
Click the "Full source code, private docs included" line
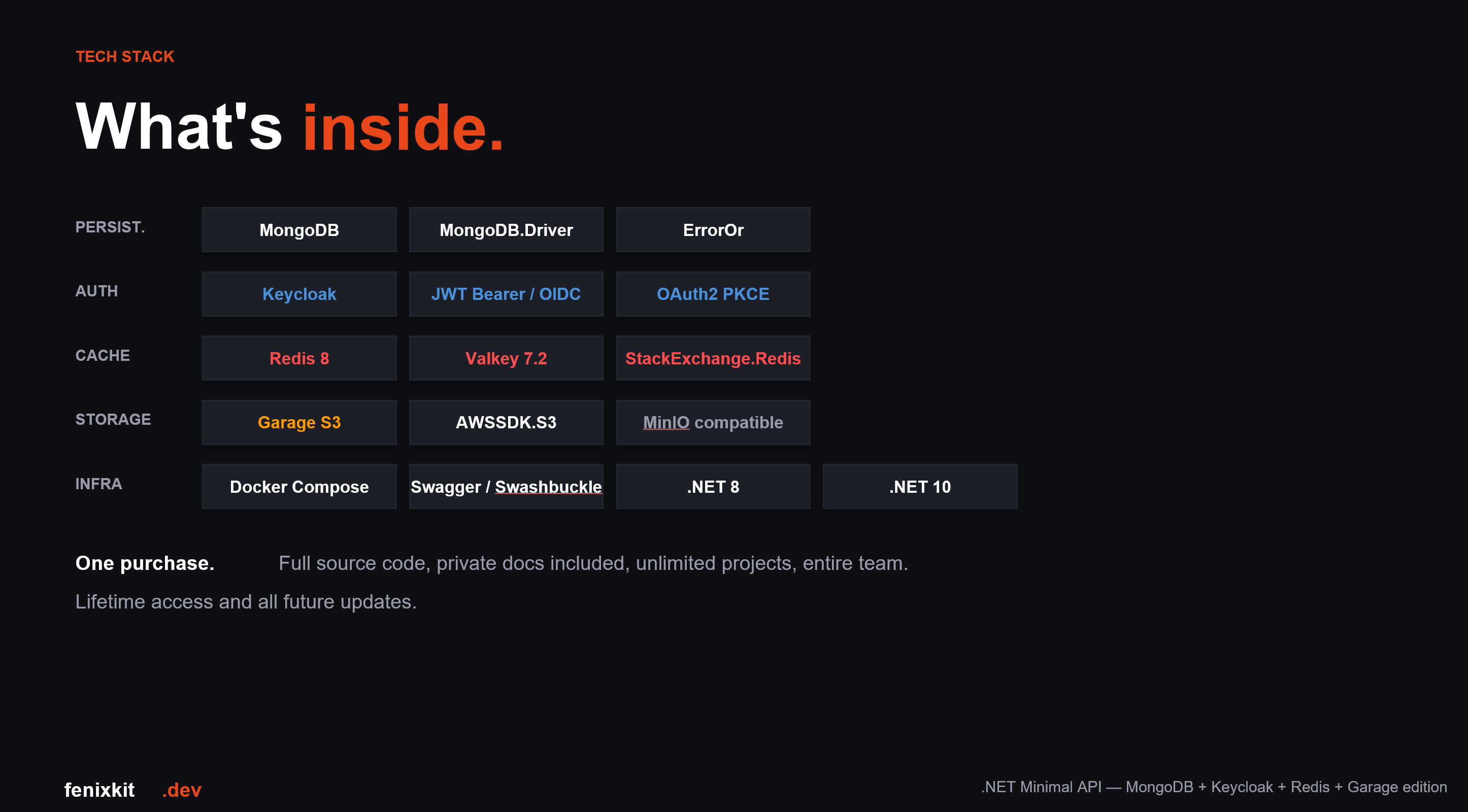coord(593,563)
